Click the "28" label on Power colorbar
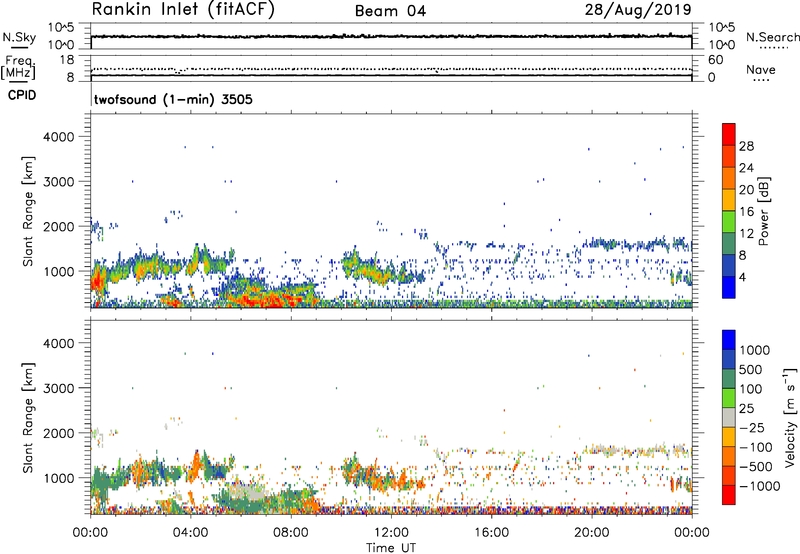The height and width of the screenshot is (554, 800). click(x=746, y=146)
